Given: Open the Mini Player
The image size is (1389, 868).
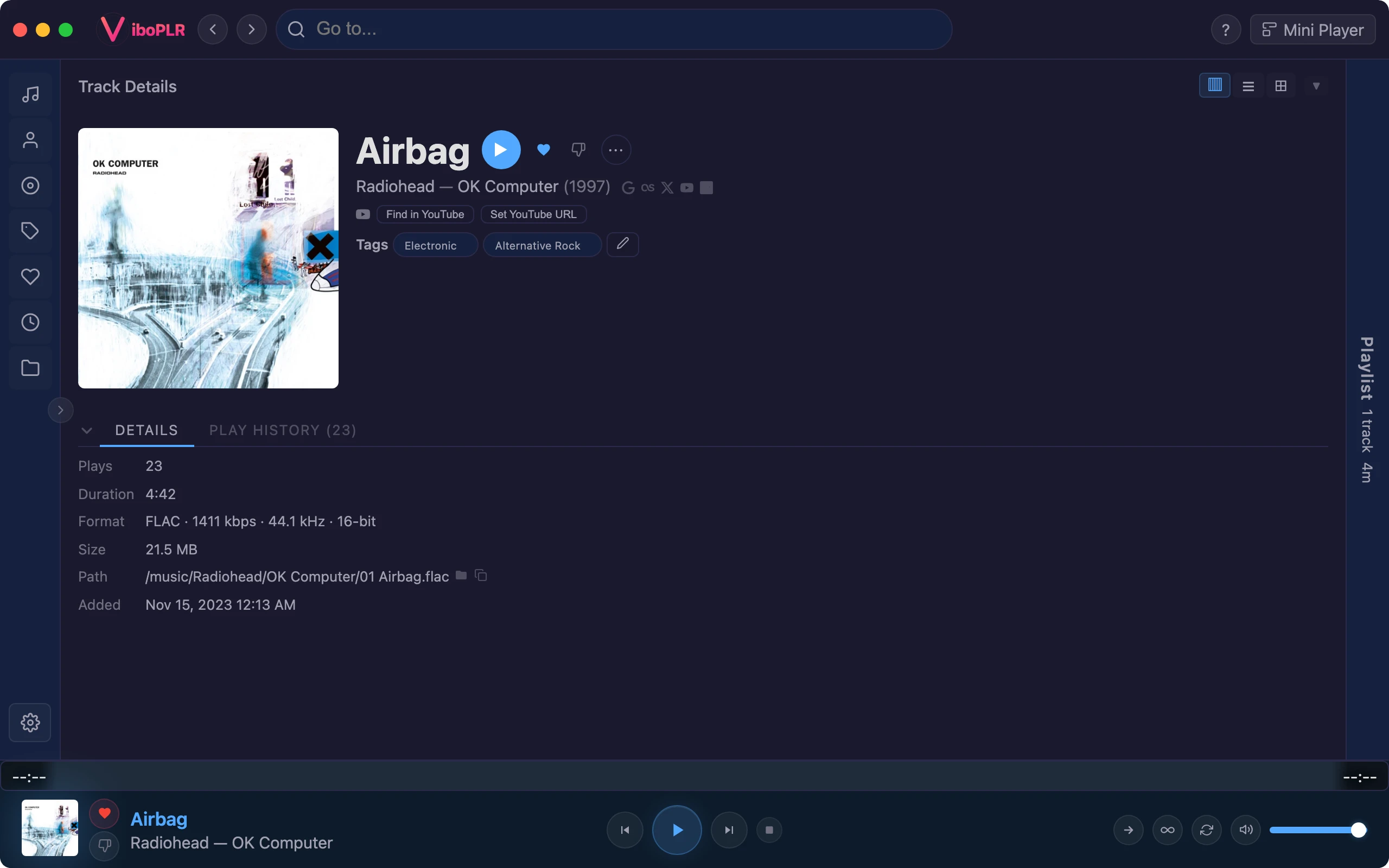Looking at the screenshot, I should (1312, 29).
